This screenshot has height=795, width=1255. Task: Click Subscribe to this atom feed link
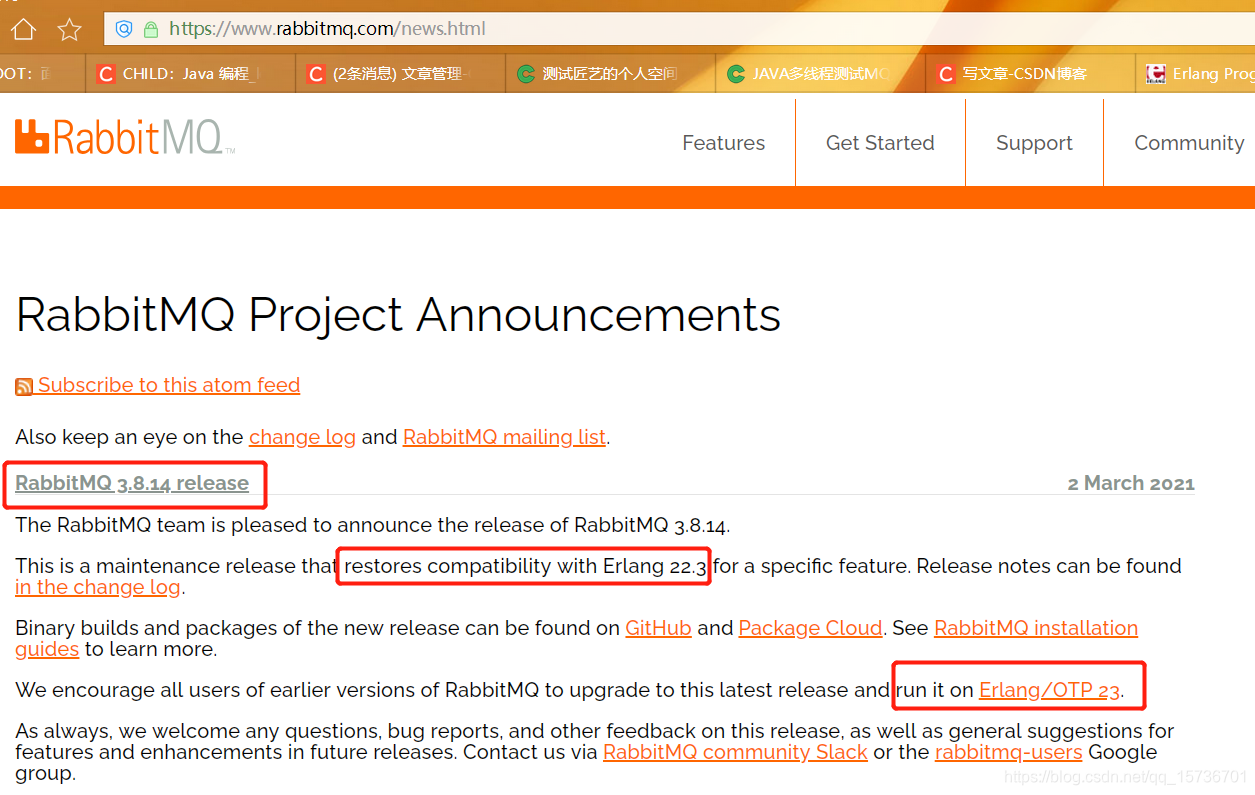tap(169, 385)
